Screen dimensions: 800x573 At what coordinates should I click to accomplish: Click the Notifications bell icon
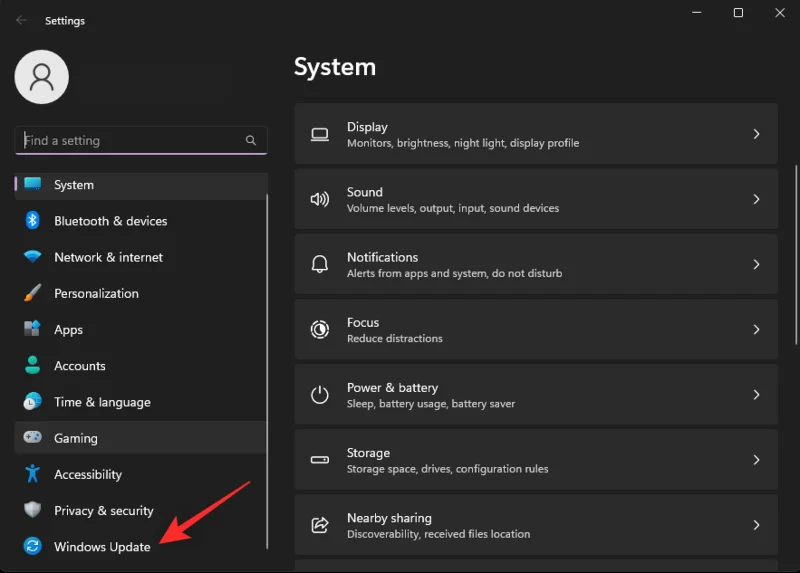(x=320, y=264)
